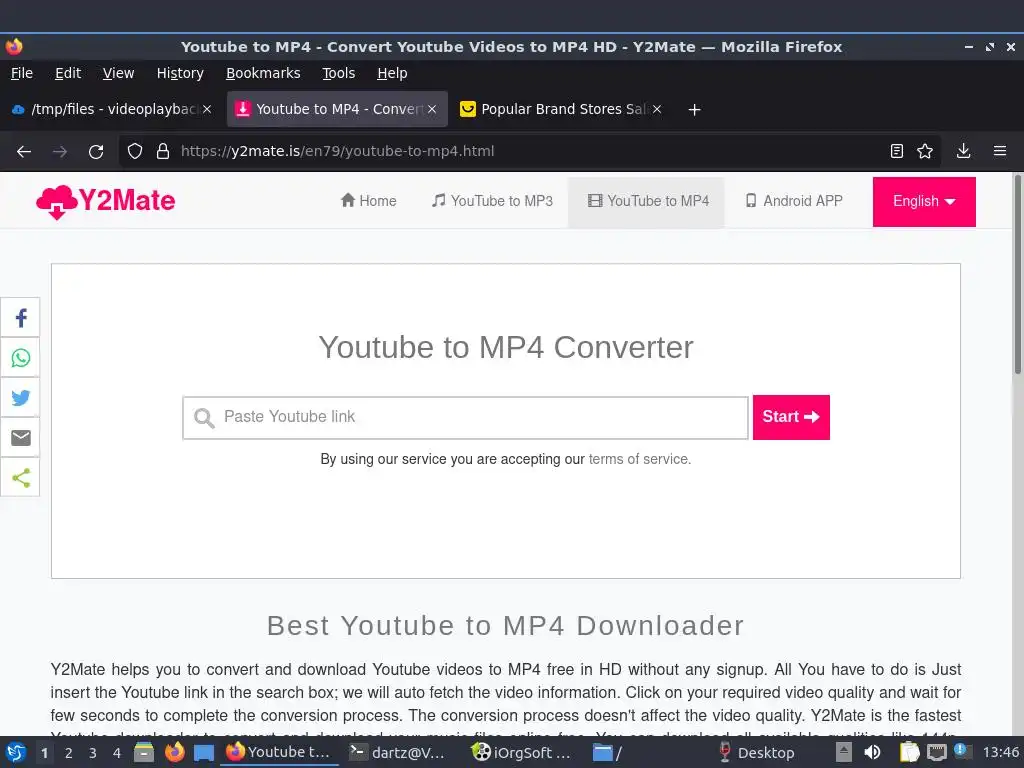Switch to workspace 4 in taskbar
Viewport: 1024px width, 768px height.
[117, 753]
